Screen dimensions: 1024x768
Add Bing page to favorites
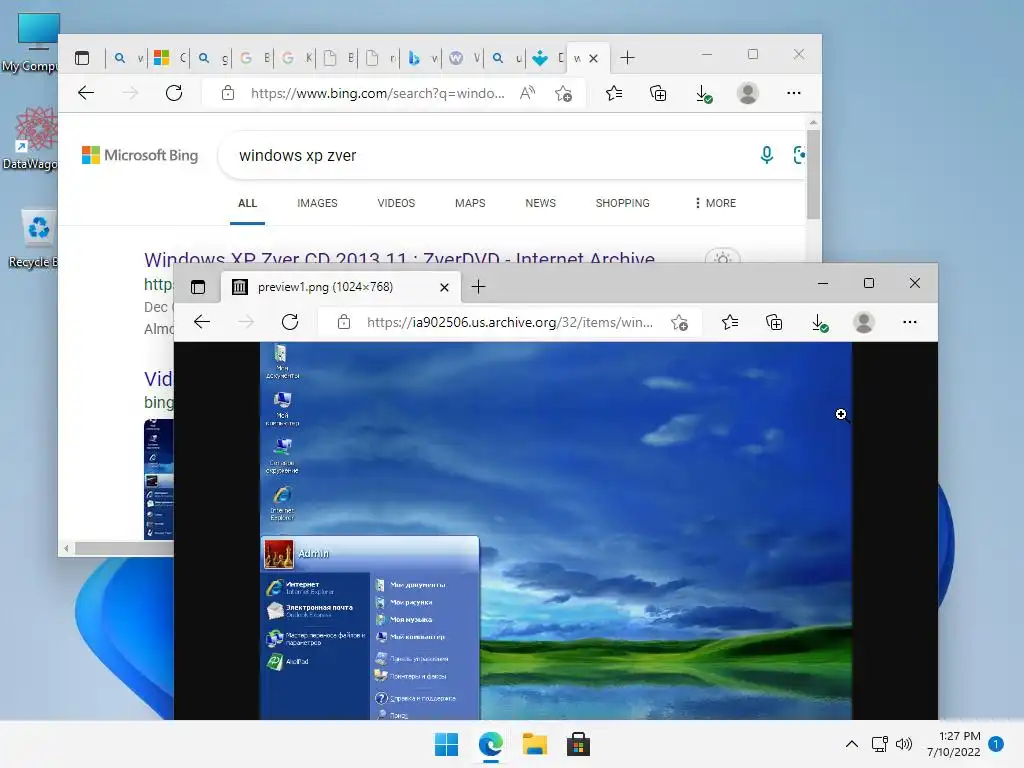[563, 93]
